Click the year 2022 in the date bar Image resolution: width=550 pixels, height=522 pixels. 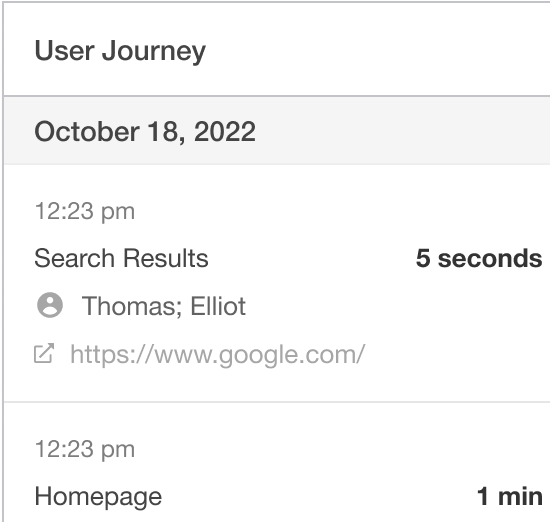pos(225,131)
